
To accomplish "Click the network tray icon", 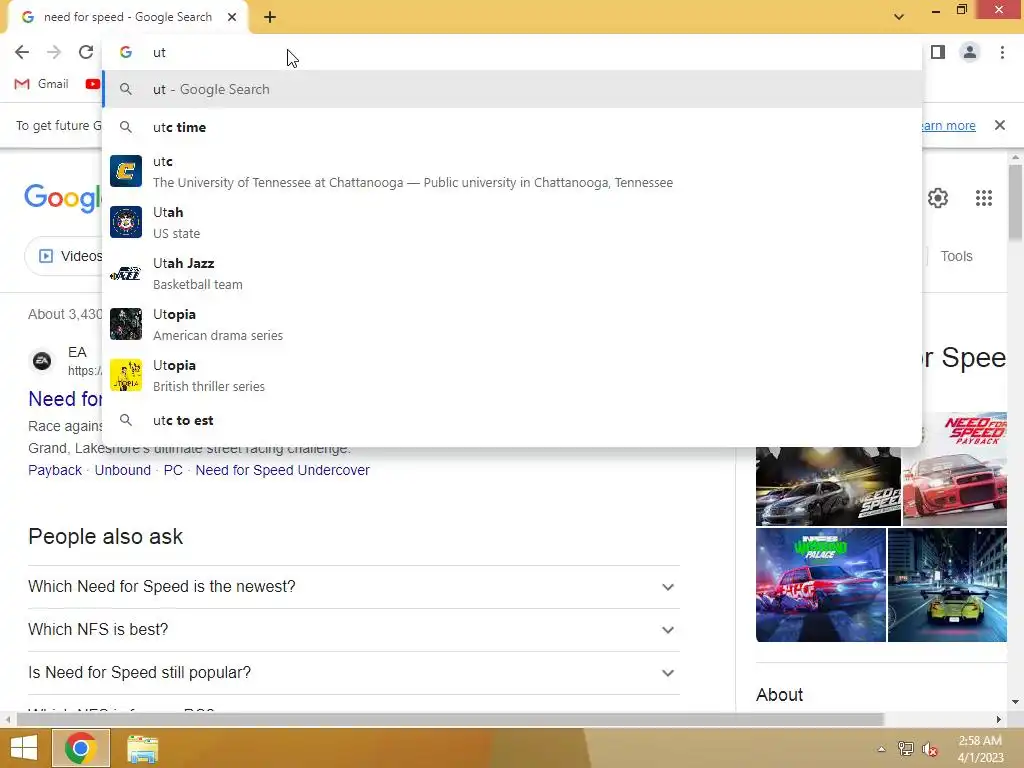I will (905, 749).
